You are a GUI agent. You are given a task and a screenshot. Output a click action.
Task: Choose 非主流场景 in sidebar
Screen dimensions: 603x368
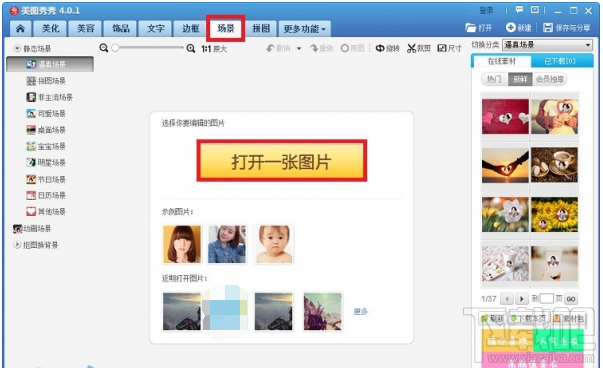point(50,97)
